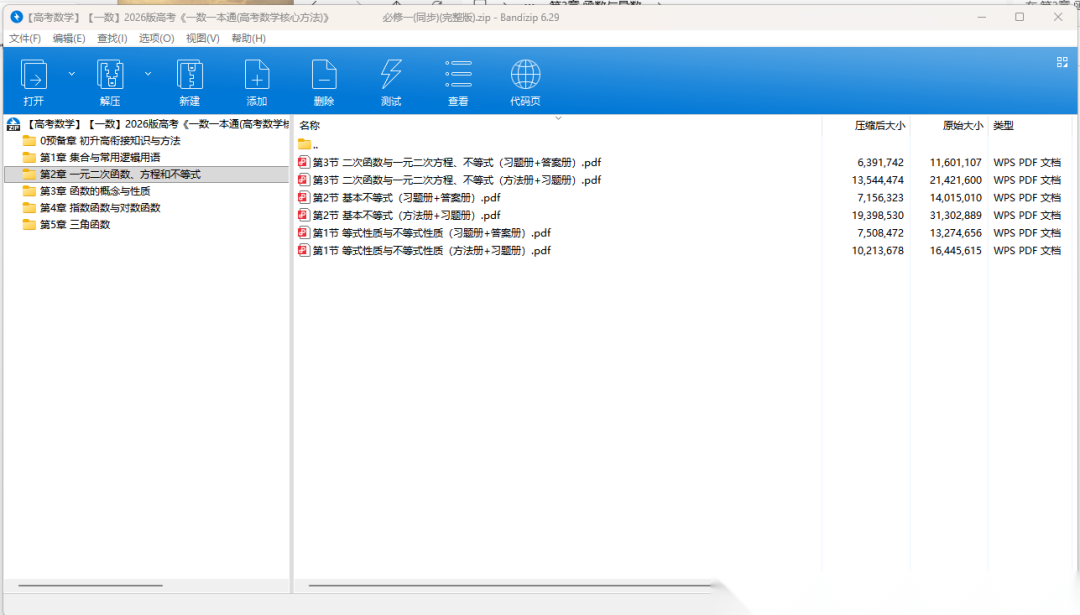Click the Open (打开) archive toolbar icon
Viewport: 1080px width, 615px height.
tap(34, 76)
